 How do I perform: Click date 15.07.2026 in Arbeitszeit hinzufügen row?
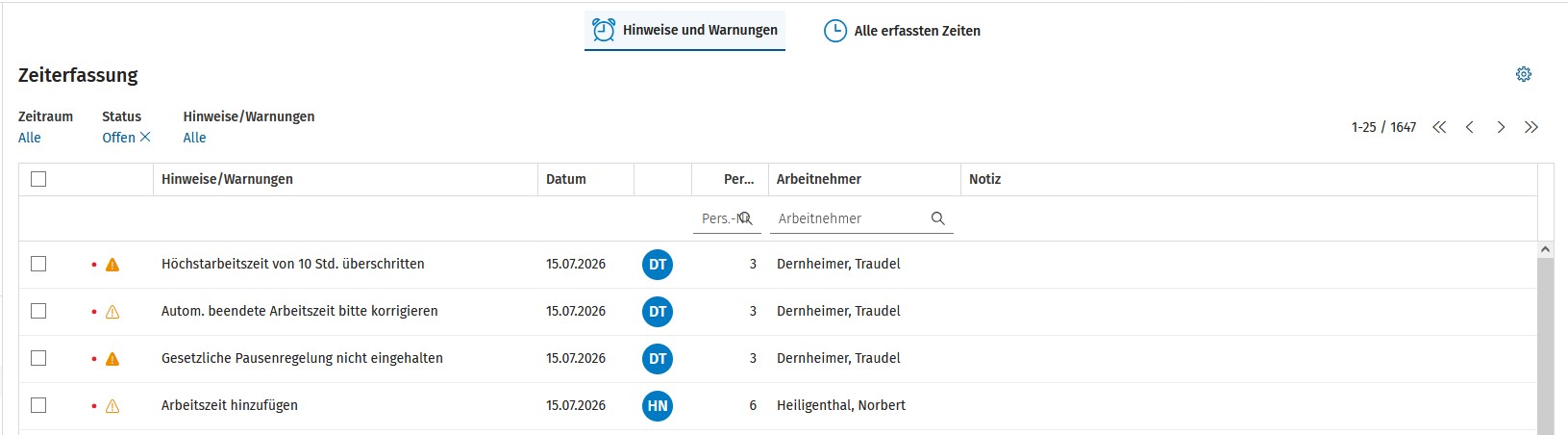click(576, 405)
